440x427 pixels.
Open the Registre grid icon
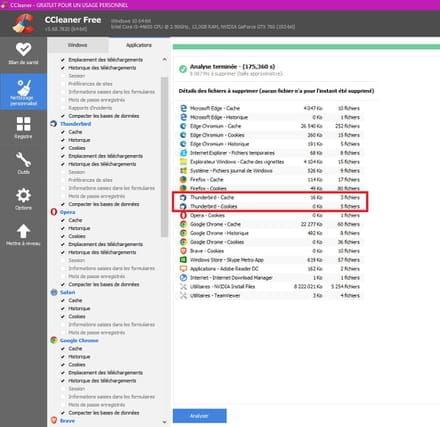point(23,124)
